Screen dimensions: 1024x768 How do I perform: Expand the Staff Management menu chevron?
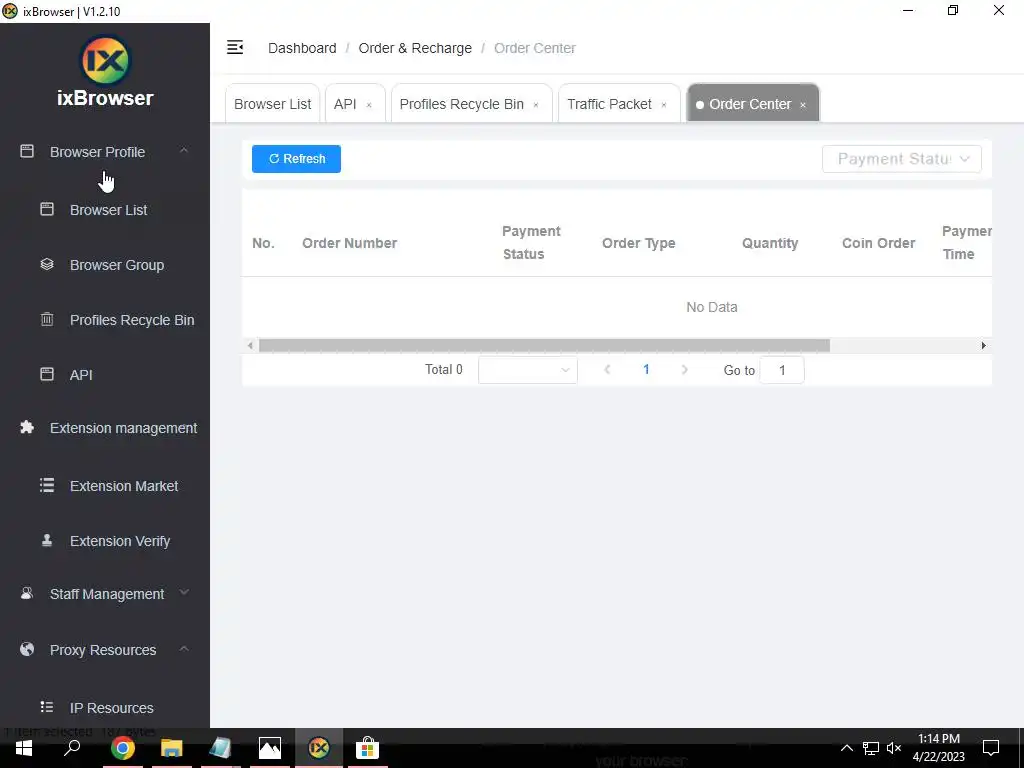(x=184, y=592)
